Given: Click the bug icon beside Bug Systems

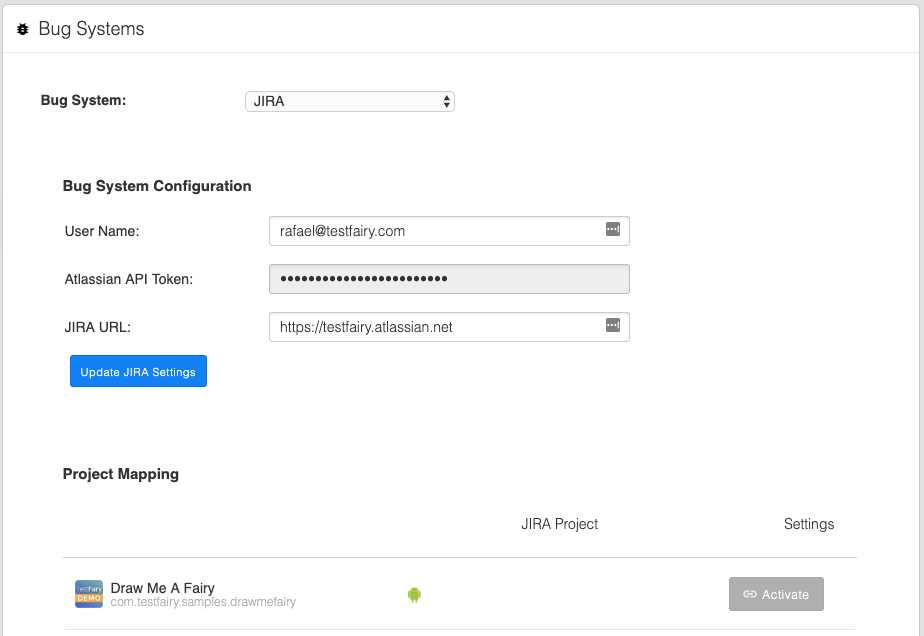Looking at the screenshot, I should [23, 30].
